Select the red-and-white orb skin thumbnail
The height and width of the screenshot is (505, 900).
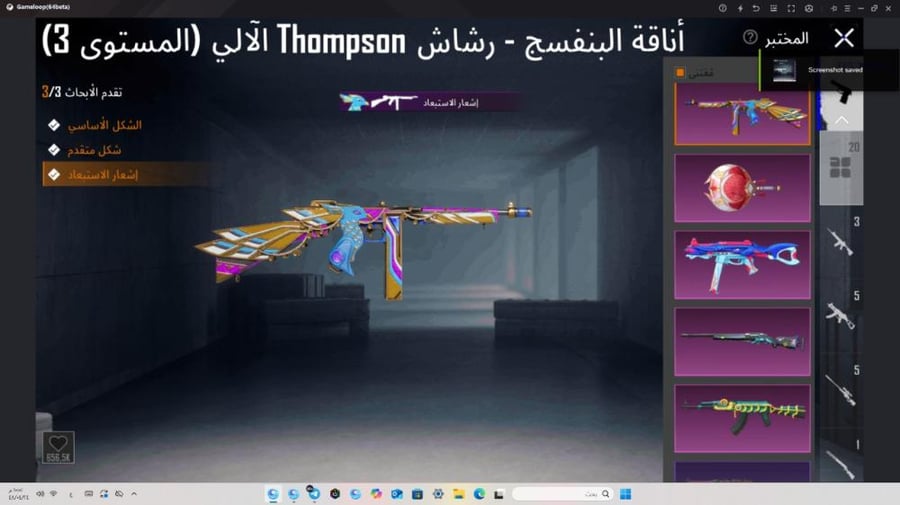coord(742,188)
